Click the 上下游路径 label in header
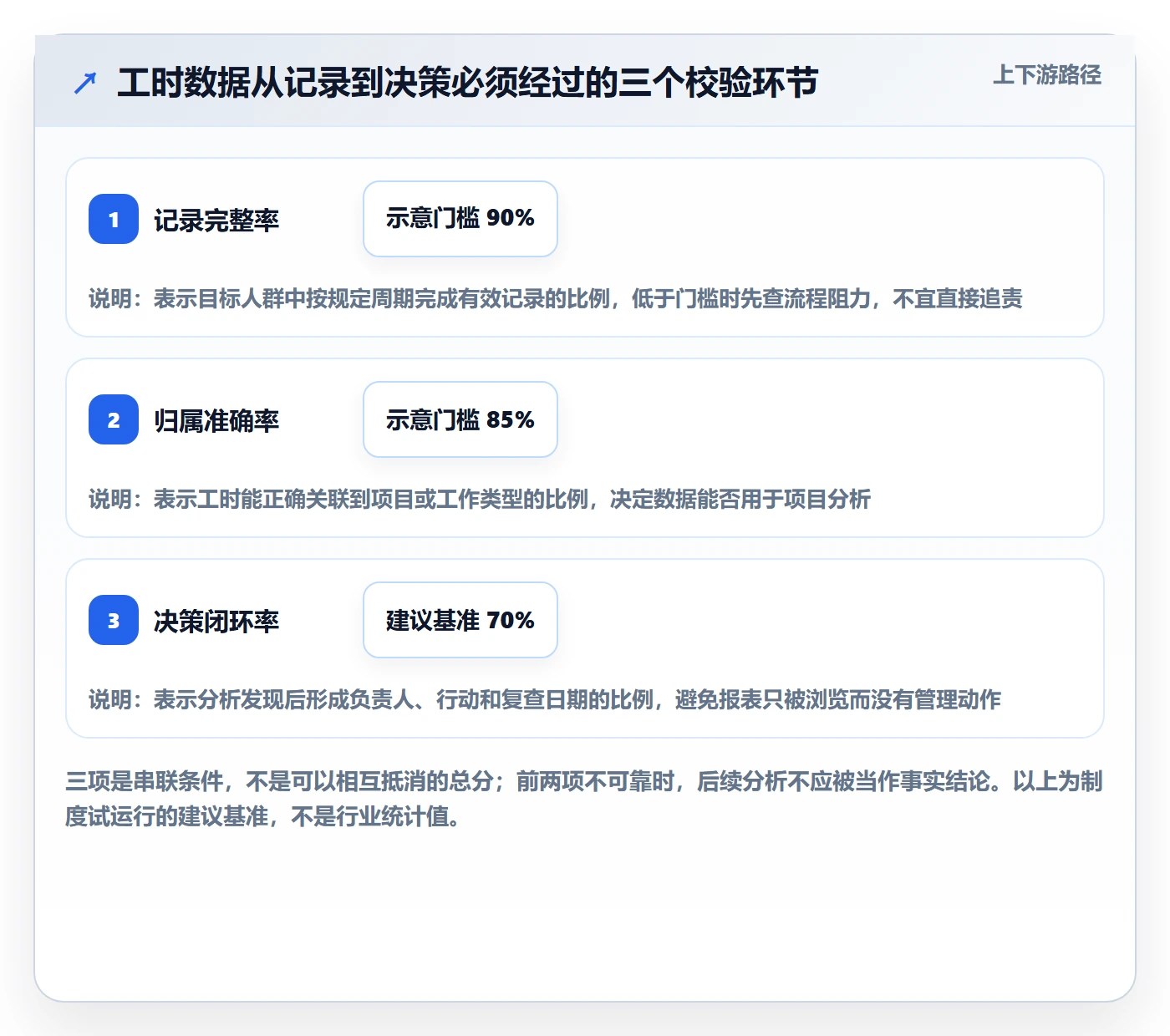This screenshot has width=1170, height=1036. click(1047, 75)
